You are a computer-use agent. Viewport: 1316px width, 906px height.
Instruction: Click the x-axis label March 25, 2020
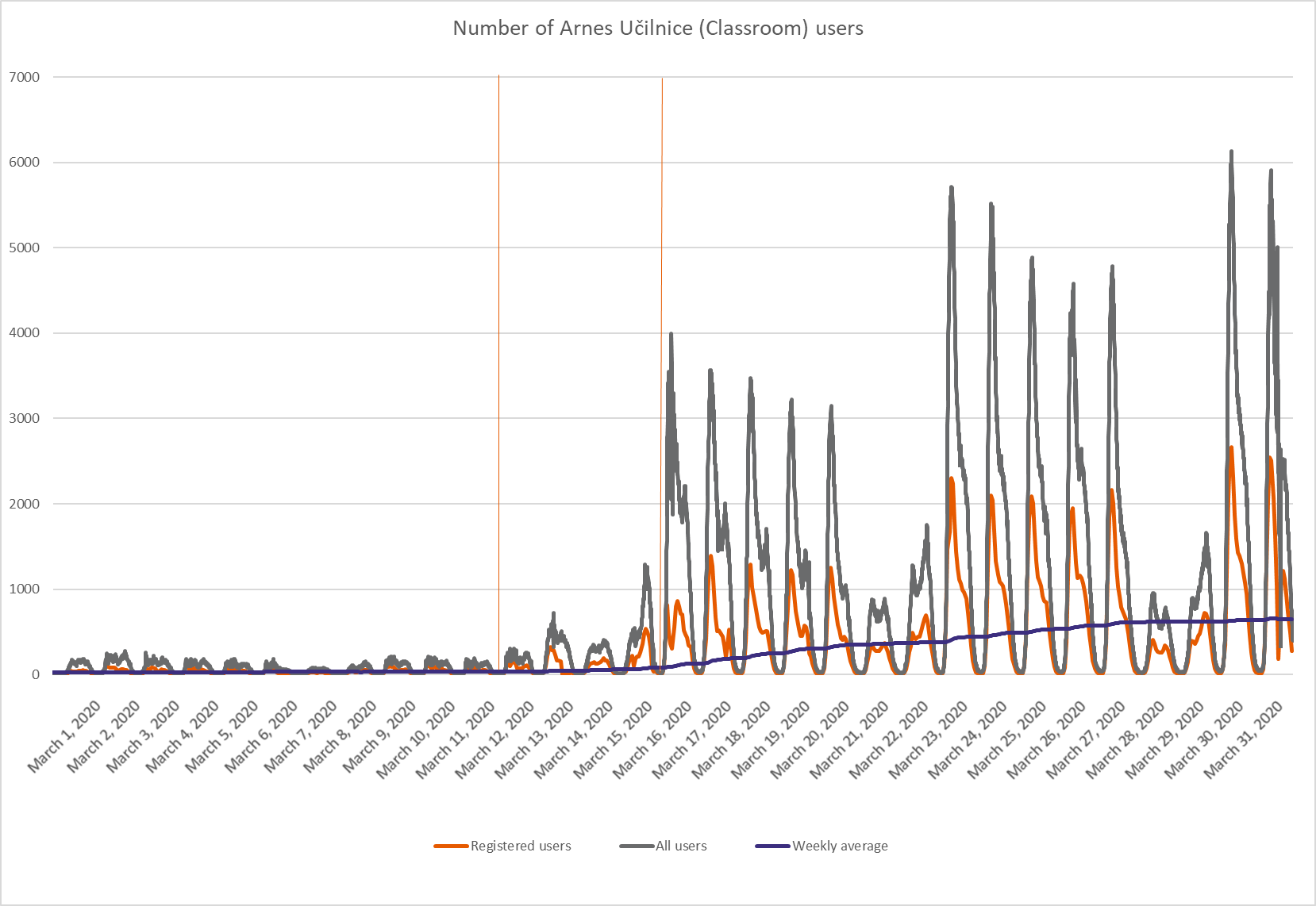coord(1008,739)
